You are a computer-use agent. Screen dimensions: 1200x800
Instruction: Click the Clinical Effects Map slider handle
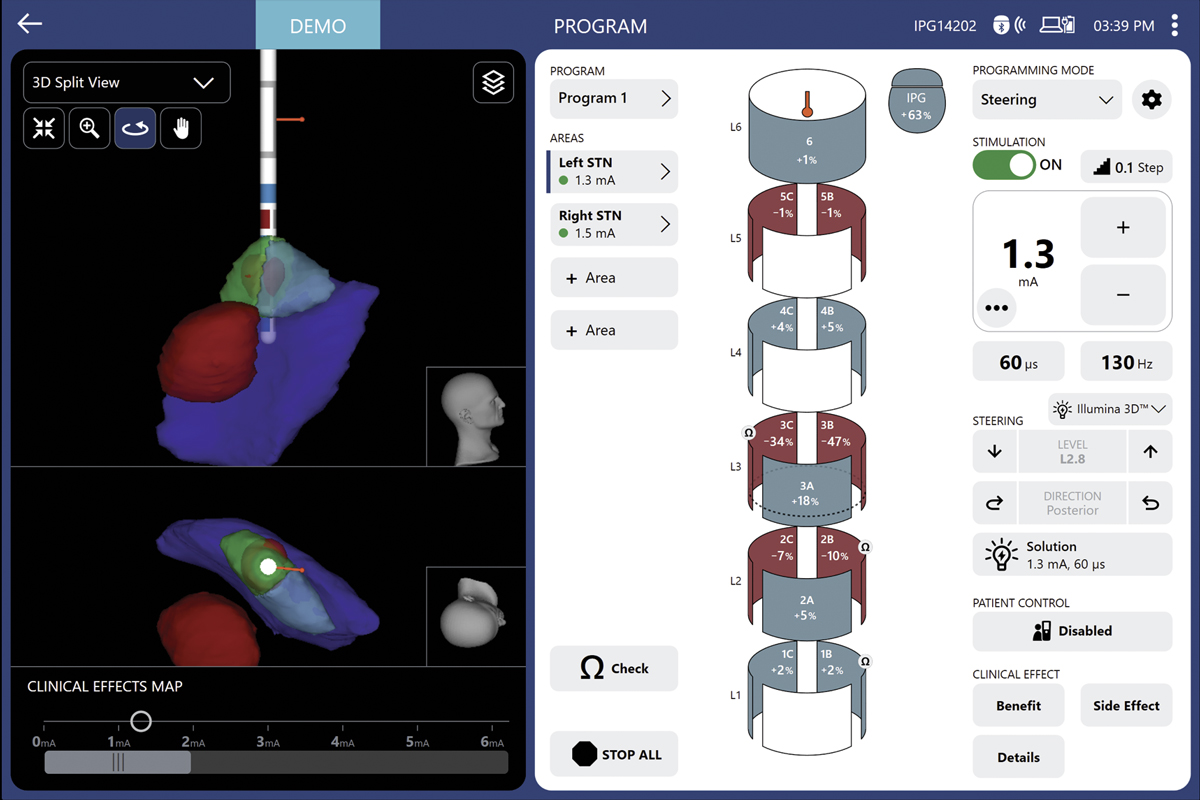[x=141, y=721]
